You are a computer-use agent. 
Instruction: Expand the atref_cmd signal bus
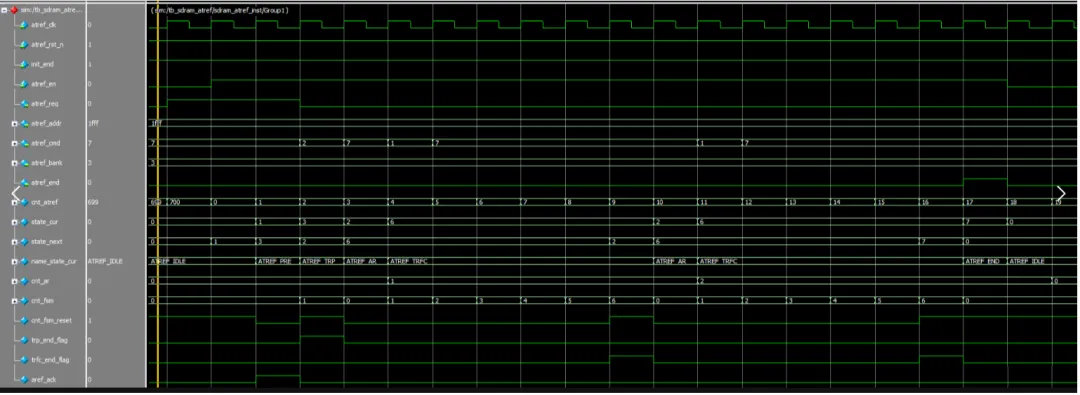pos(14,143)
